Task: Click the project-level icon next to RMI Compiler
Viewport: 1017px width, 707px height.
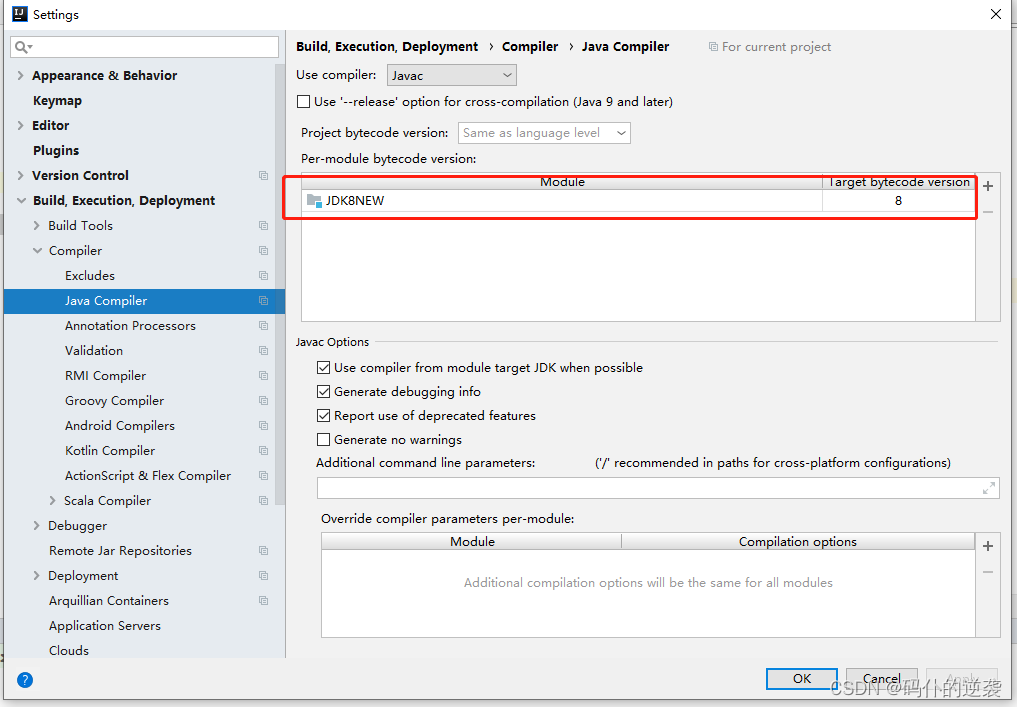Action: (263, 376)
